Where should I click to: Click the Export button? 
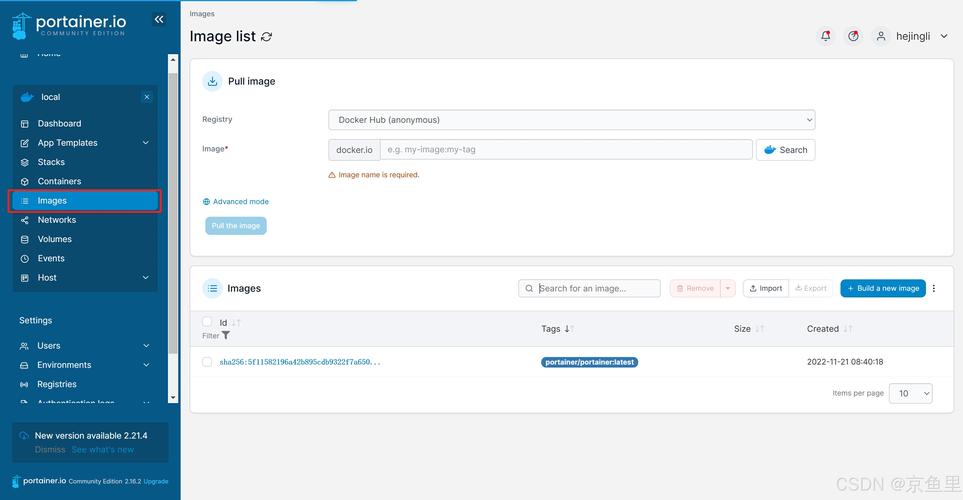coord(811,288)
